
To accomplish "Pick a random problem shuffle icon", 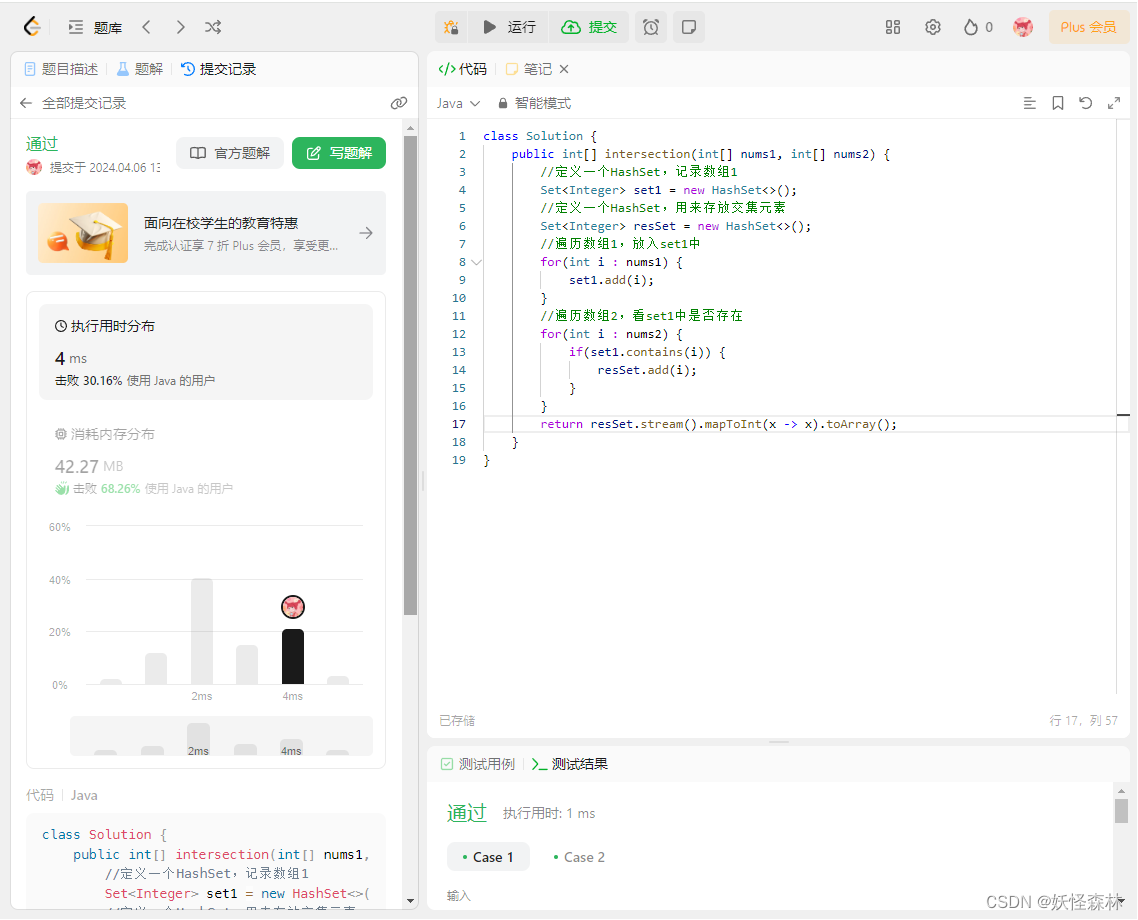I will click(x=213, y=28).
